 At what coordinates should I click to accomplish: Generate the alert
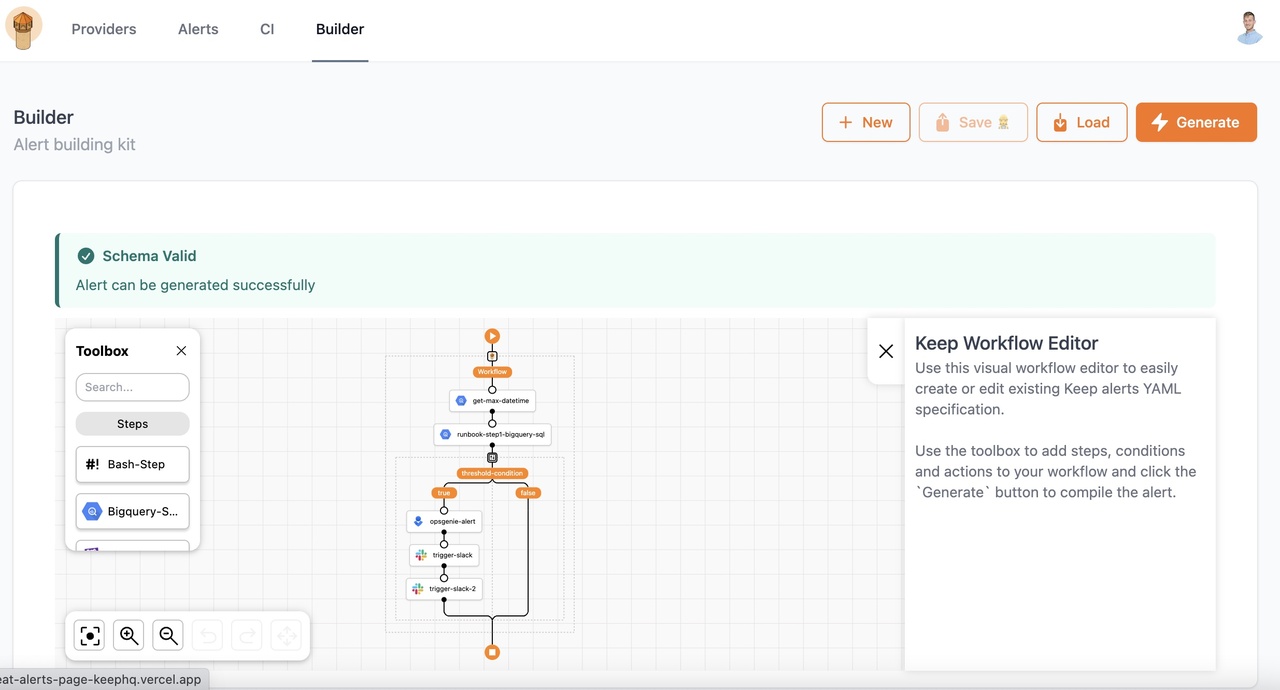[1196, 122]
